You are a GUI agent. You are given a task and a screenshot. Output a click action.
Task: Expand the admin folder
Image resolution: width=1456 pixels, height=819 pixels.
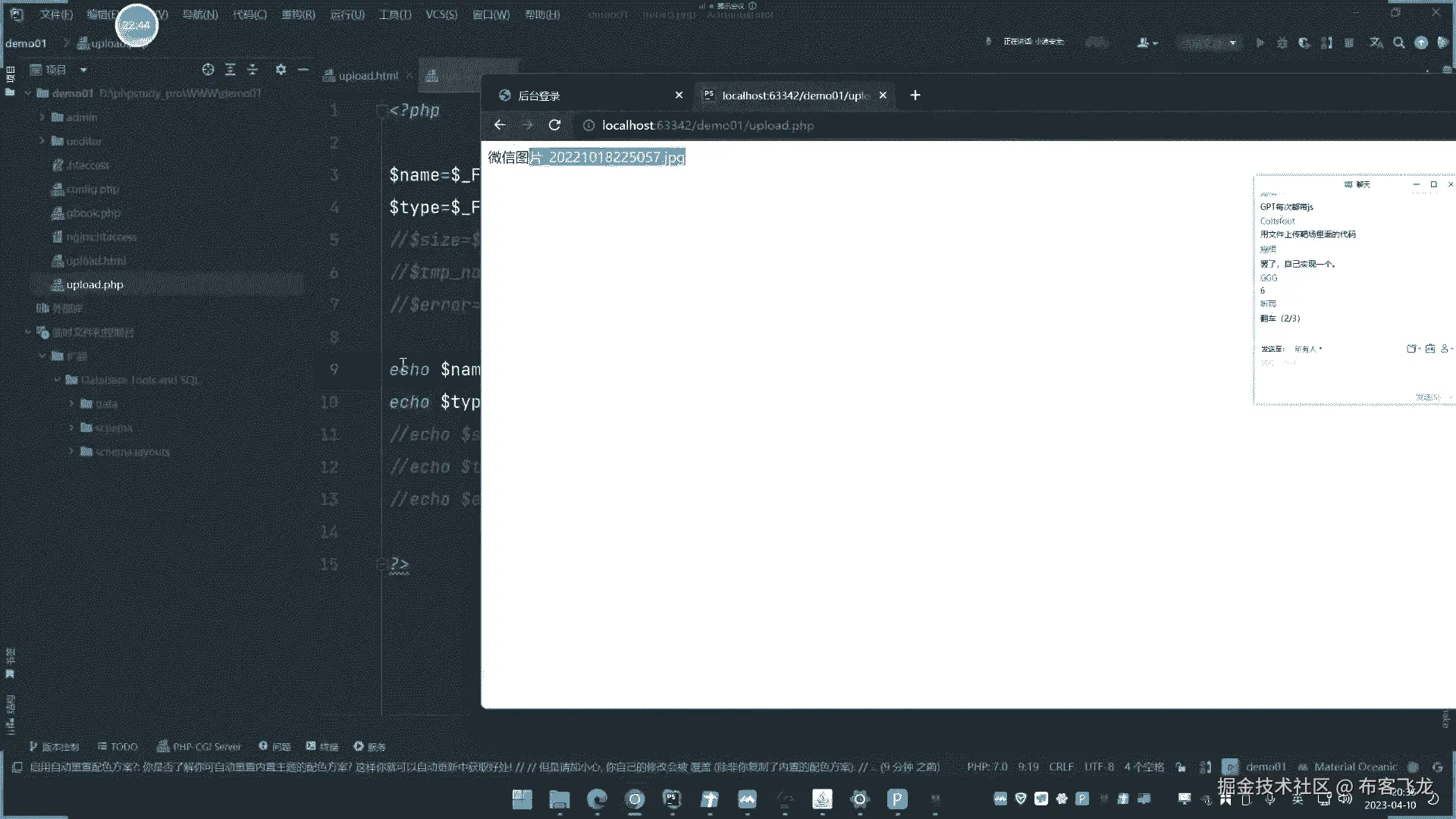pos(42,118)
